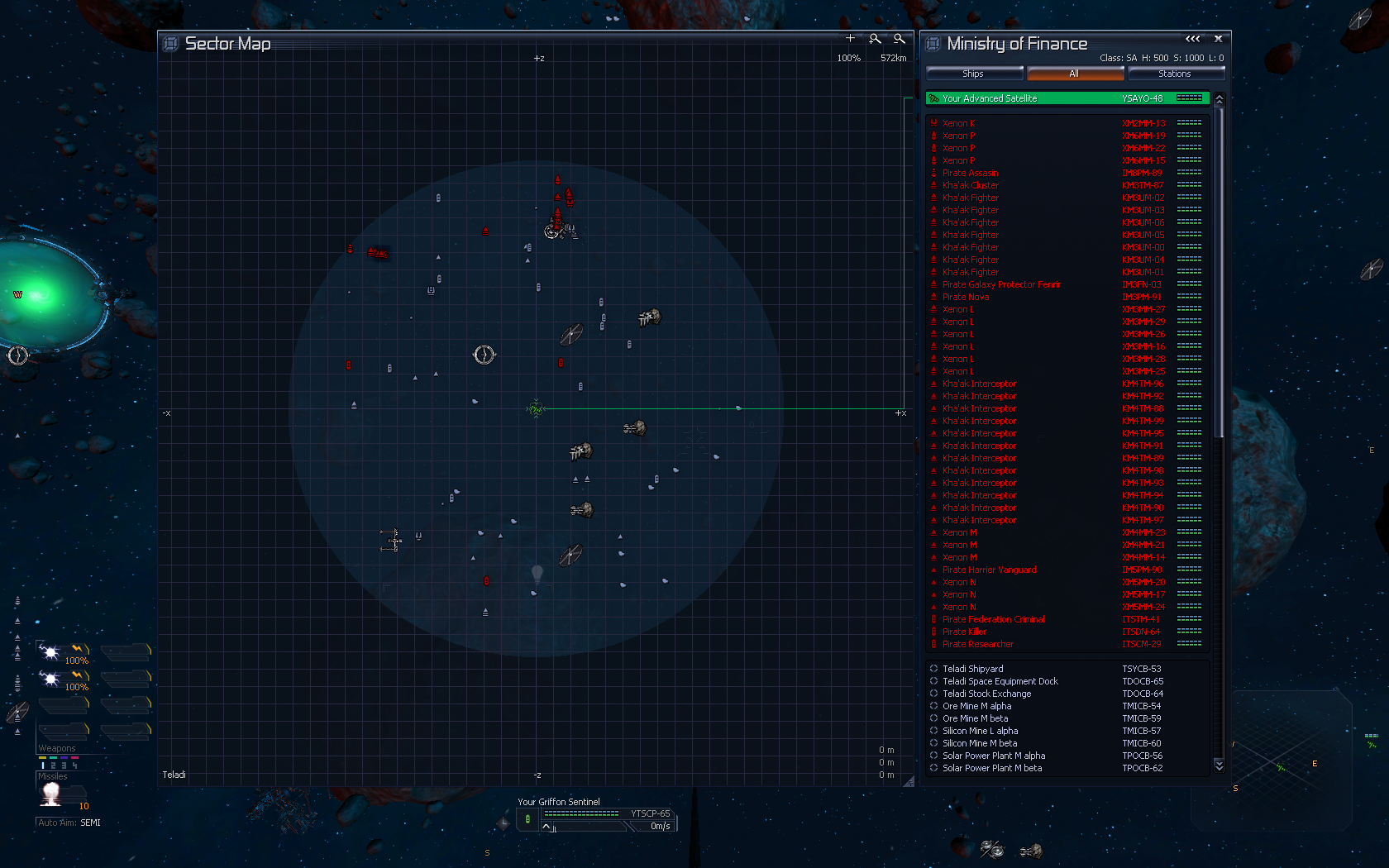This screenshot has height=868, width=1389.
Task: Click Pirate Killer row ship icon
Action: coord(933,632)
